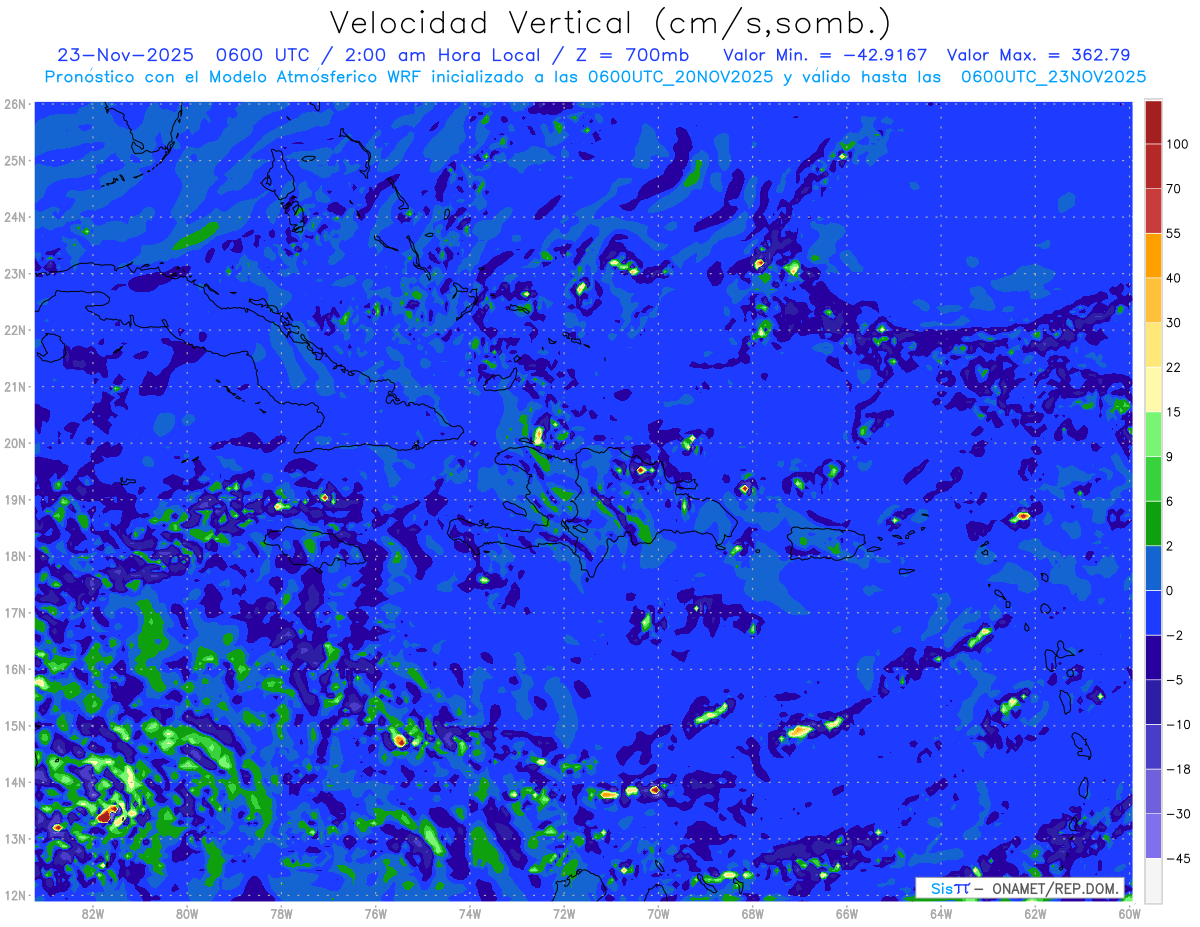
Task: Click the 'Valor Min. = -42.9167' text
Action: (x=825, y=55)
